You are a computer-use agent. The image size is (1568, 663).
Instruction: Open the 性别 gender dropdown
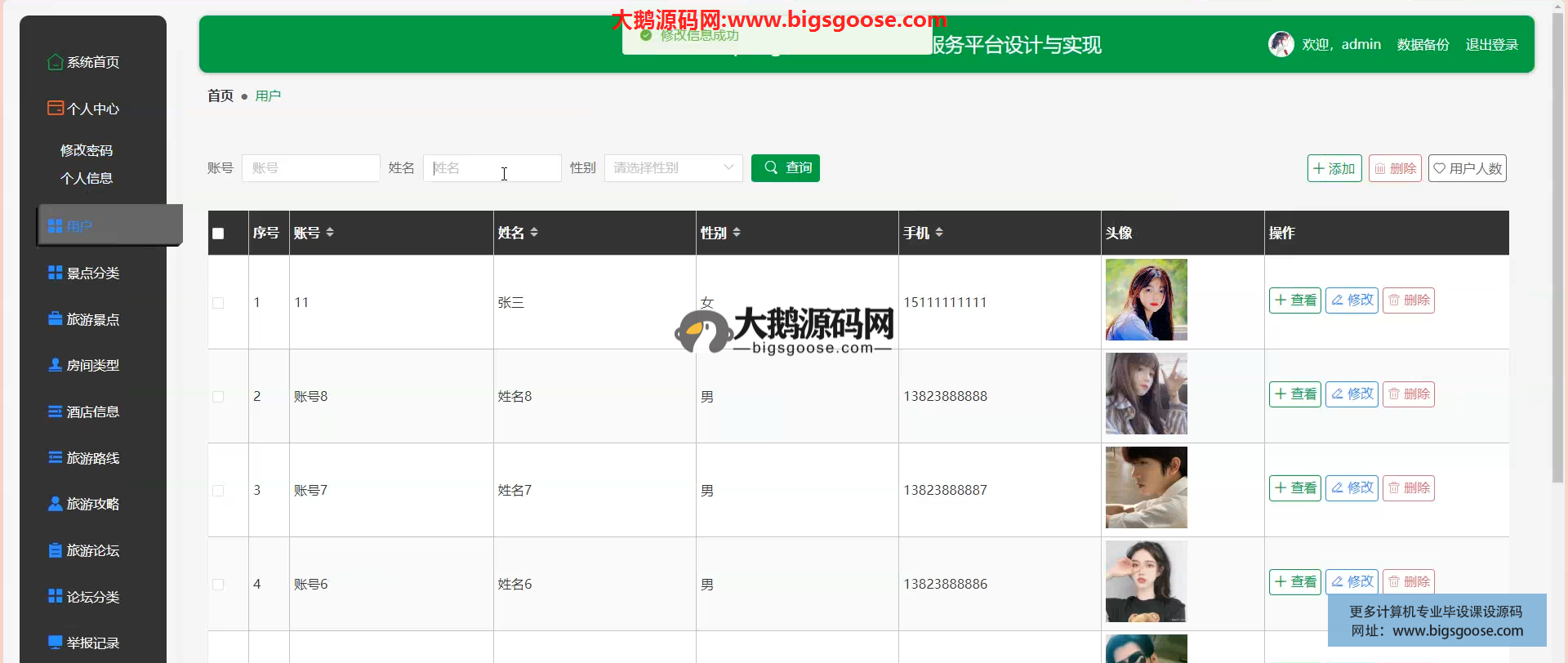[x=673, y=168]
